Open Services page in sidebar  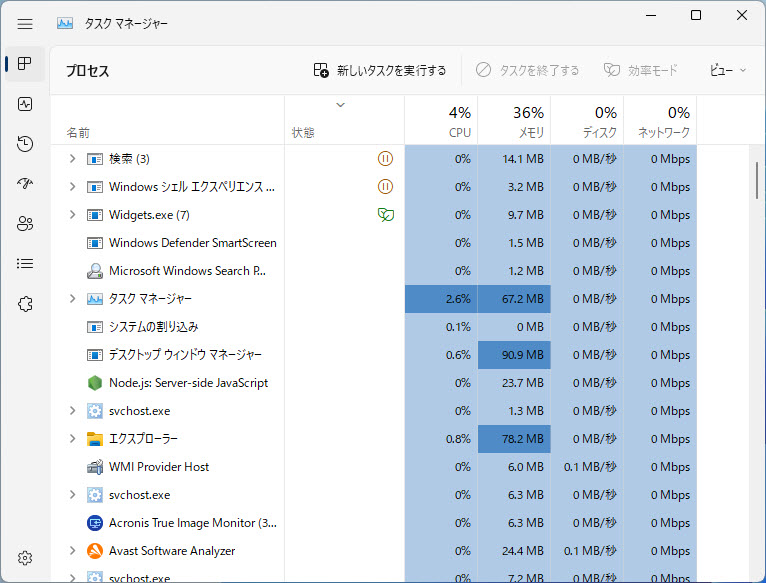pos(25,304)
